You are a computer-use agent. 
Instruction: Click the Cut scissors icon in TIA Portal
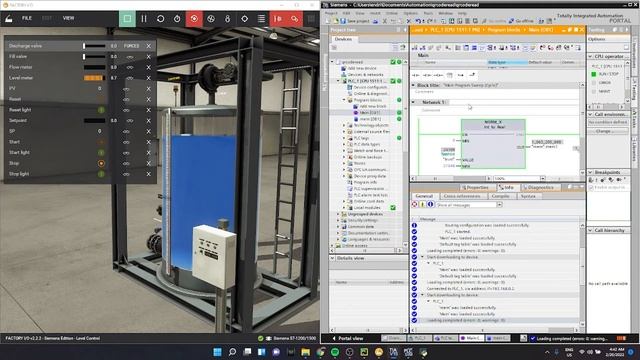[x=384, y=21]
